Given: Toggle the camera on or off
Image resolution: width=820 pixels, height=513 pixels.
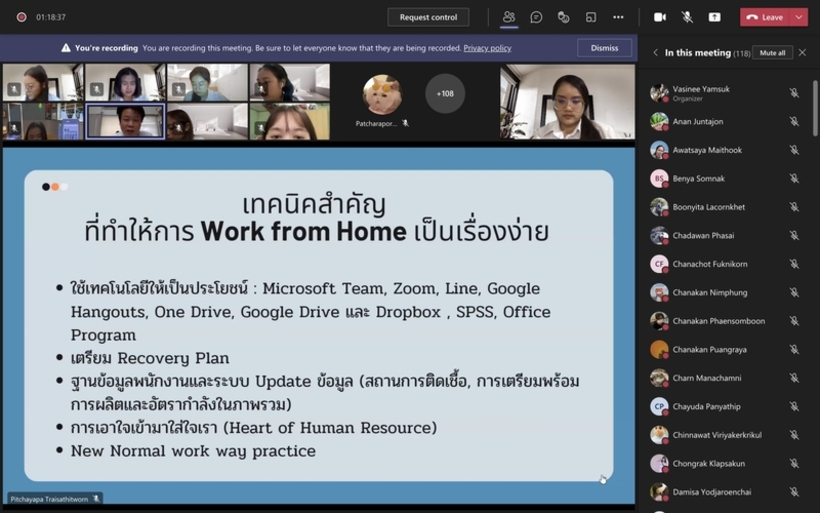Looking at the screenshot, I should pyautogui.click(x=660, y=17).
